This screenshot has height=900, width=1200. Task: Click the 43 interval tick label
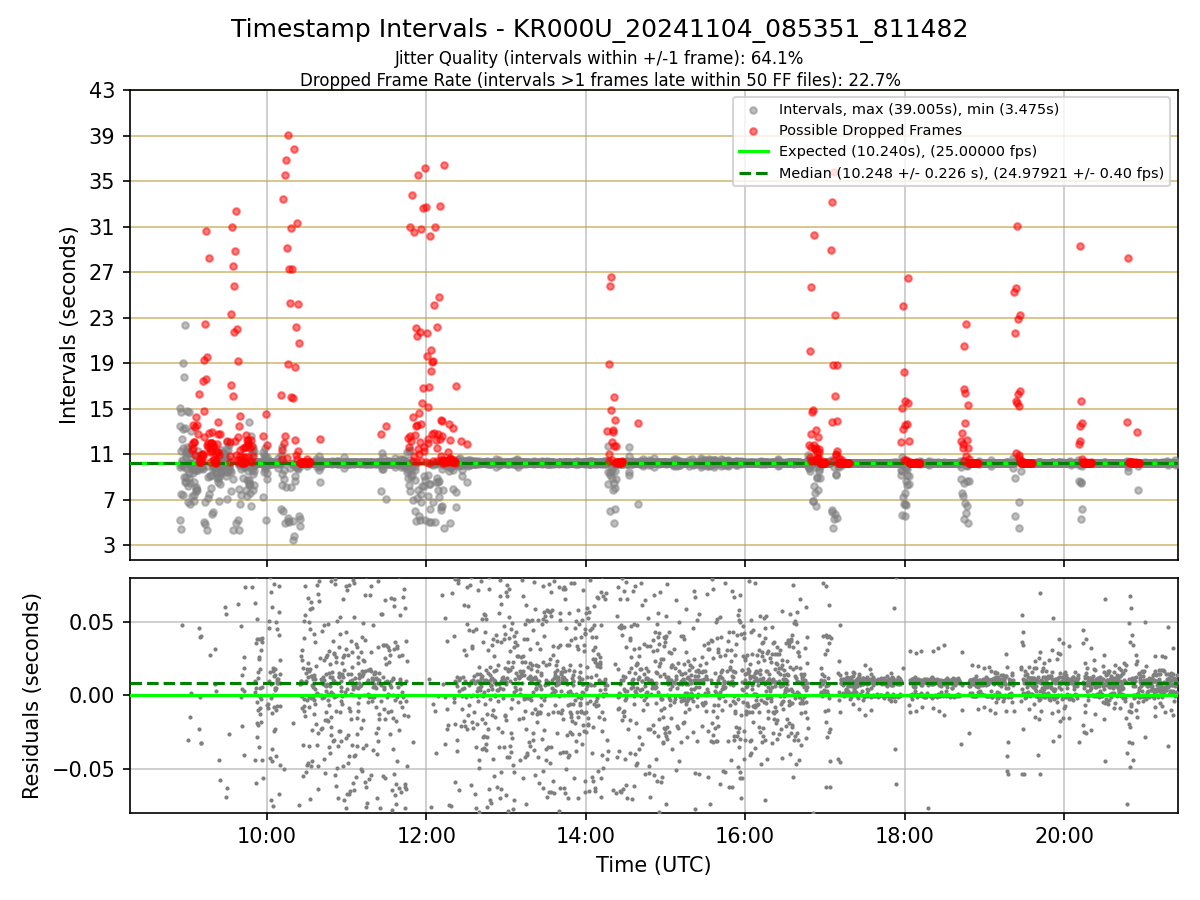(x=104, y=91)
